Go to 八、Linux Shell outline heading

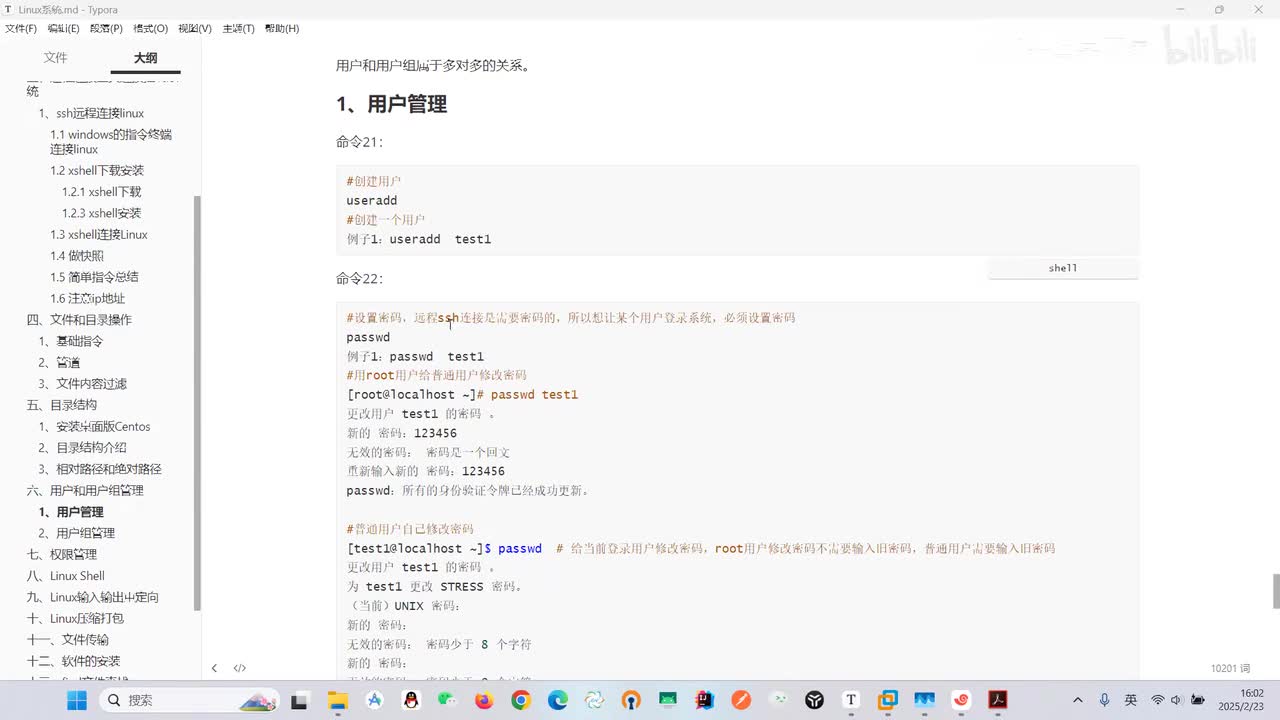pos(66,576)
